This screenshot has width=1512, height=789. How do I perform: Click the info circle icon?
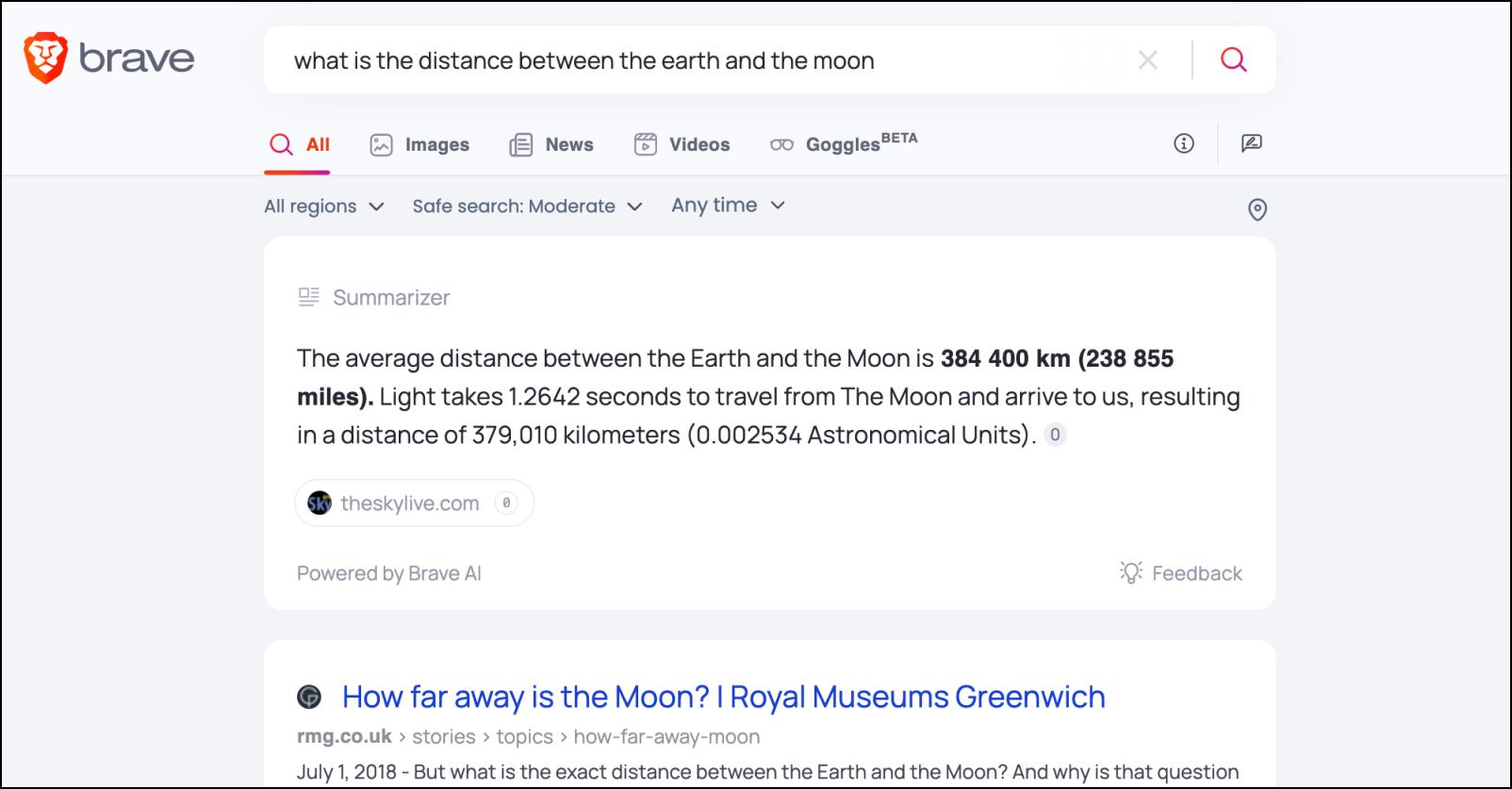click(1184, 143)
